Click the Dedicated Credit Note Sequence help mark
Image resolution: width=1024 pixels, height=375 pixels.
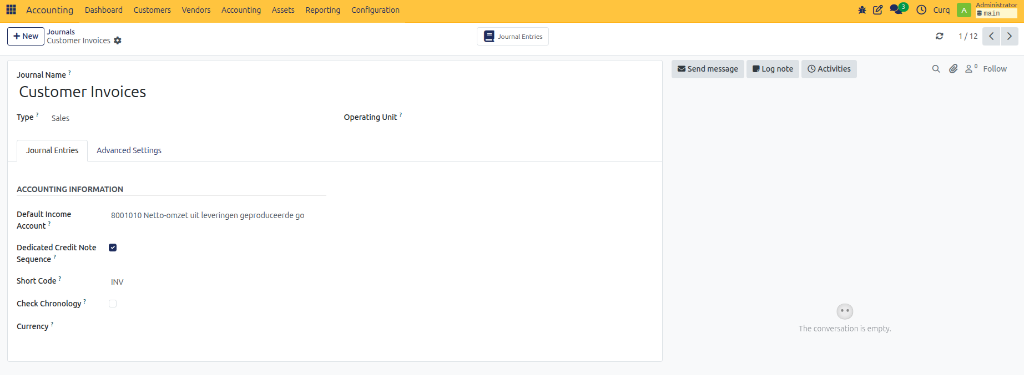click(55, 257)
